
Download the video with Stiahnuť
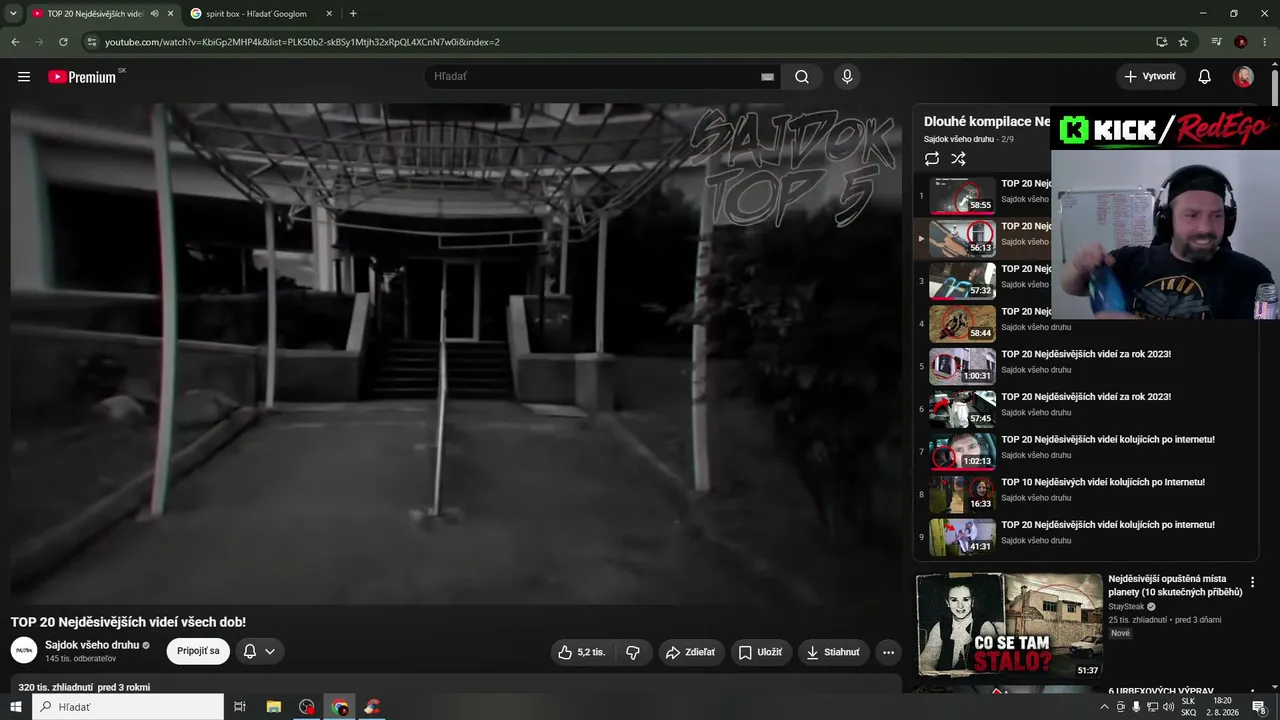tap(834, 652)
